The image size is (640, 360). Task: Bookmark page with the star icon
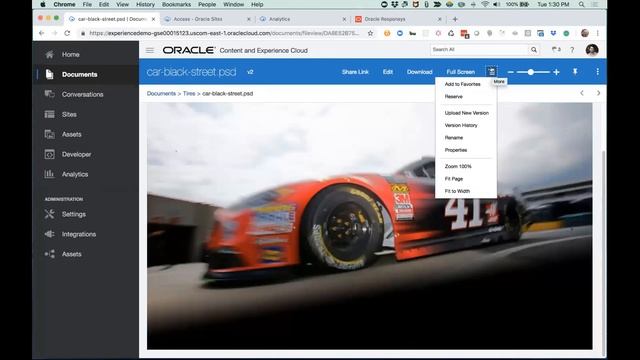tap(370, 33)
